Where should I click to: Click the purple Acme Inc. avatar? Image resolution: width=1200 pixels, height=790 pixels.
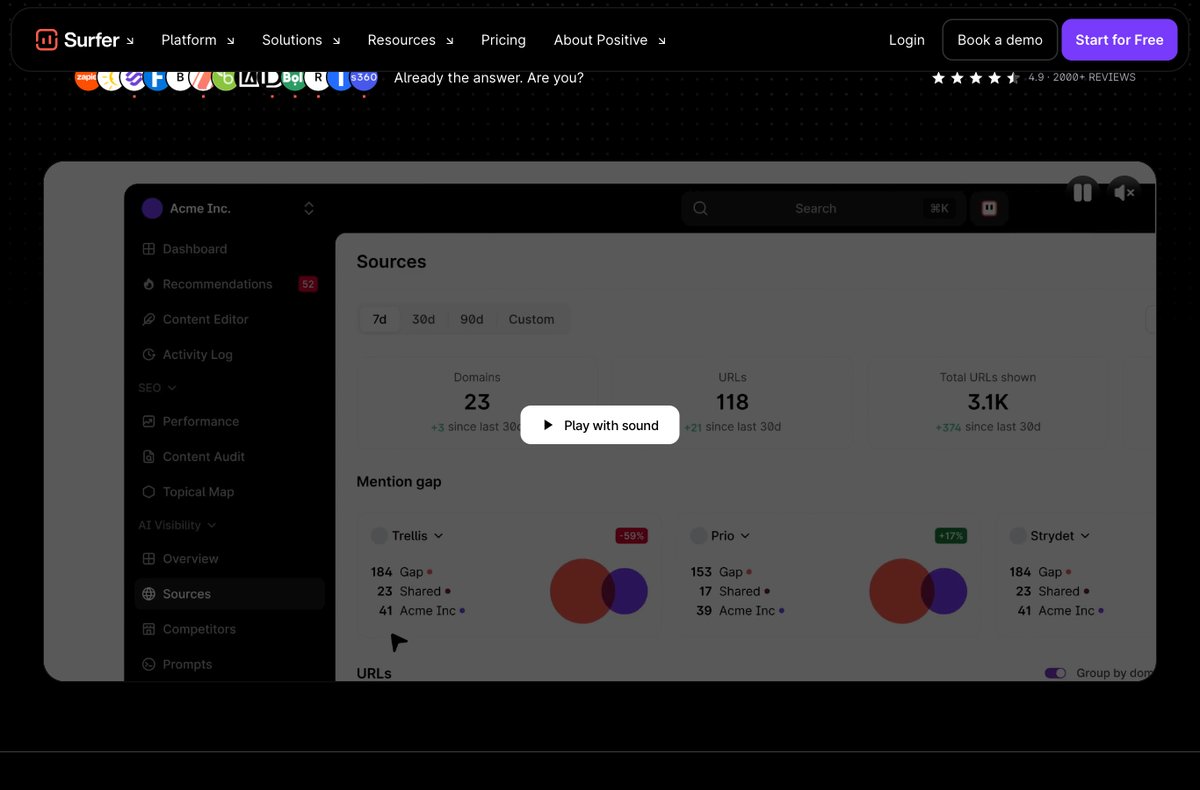point(152,208)
